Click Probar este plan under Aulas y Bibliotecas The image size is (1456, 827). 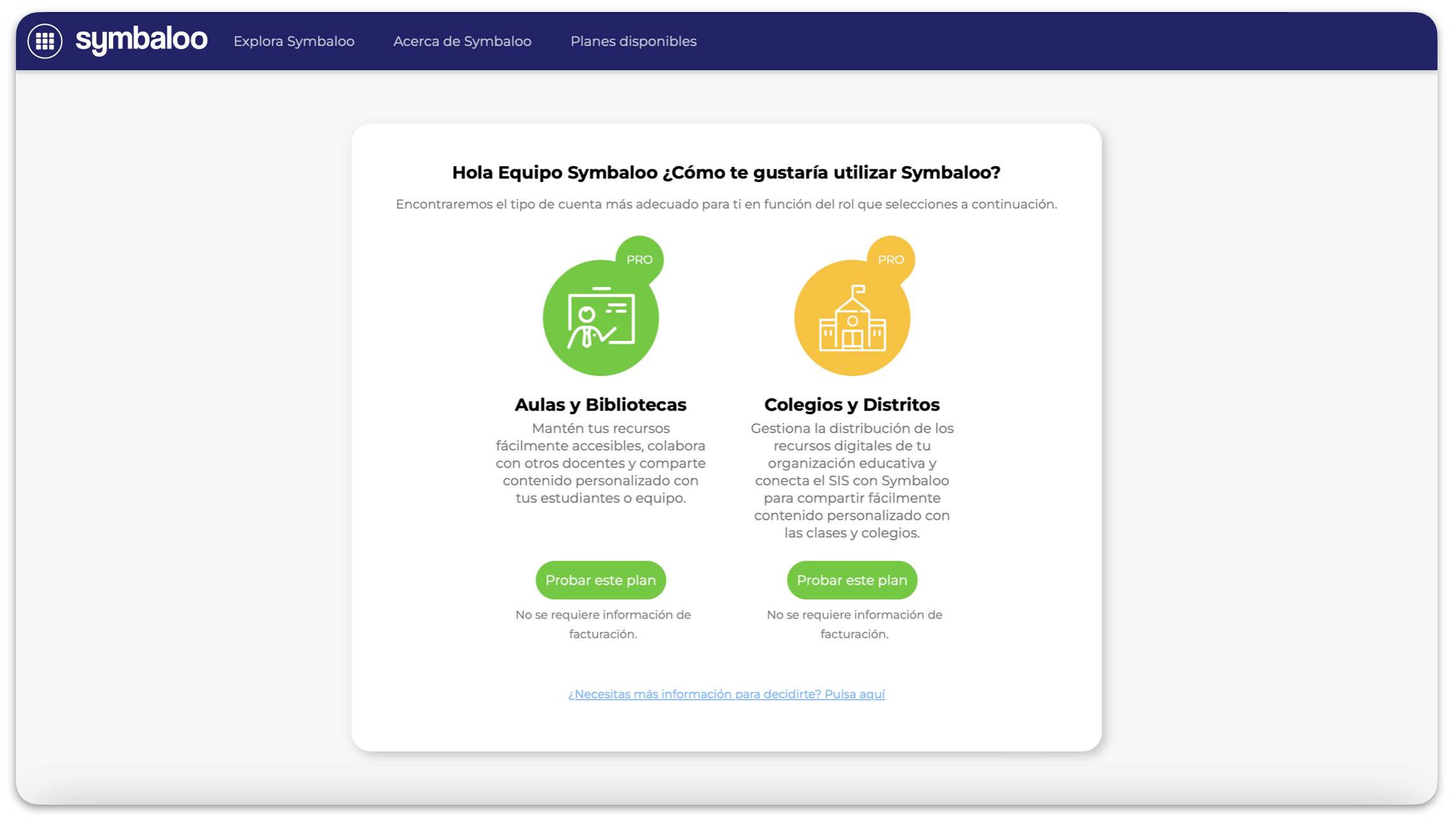[600, 580]
